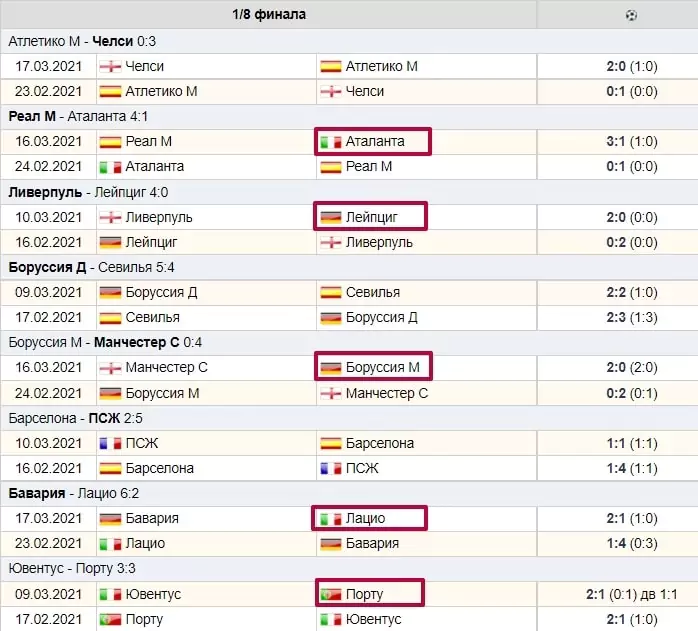698x631 pixels.
Task: Open the highlighted Лацио team link
Action: click(365, 518)
